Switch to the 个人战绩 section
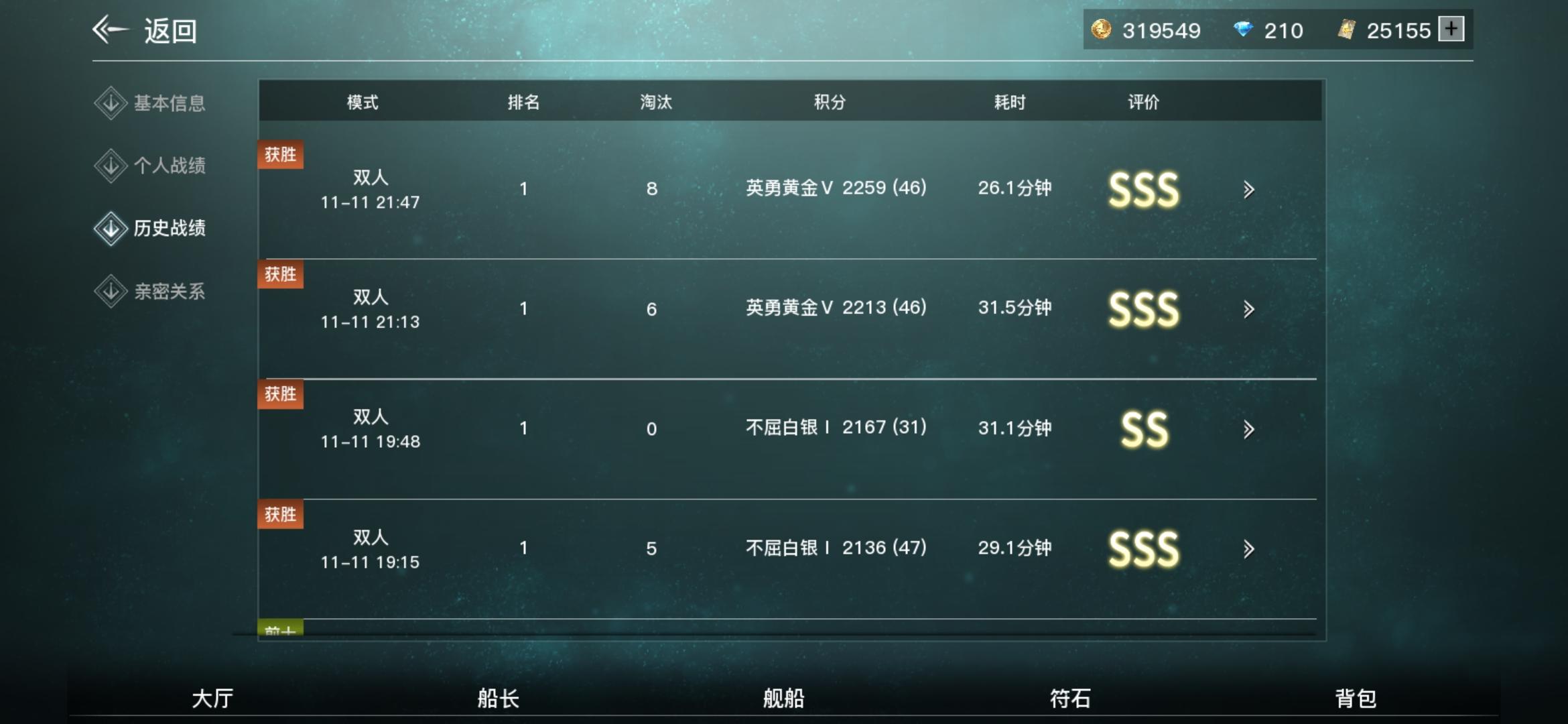1568x724 pixels. (170, 166)
